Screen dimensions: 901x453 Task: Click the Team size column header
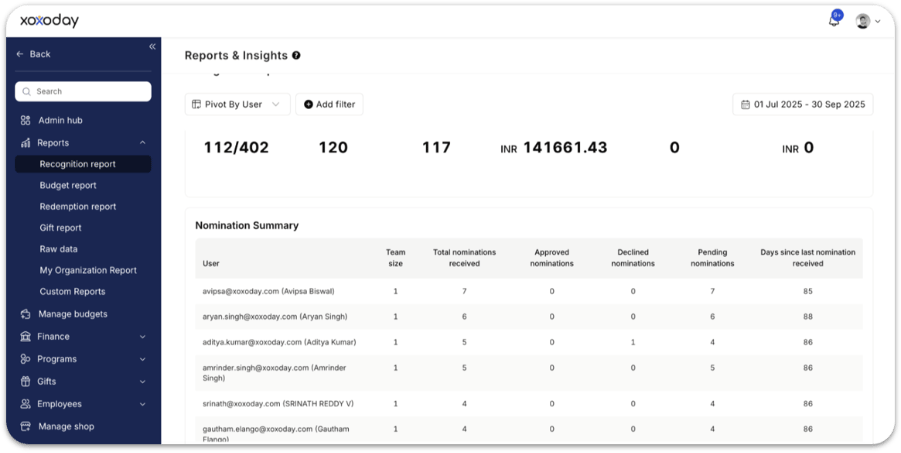tap(395, 258)
